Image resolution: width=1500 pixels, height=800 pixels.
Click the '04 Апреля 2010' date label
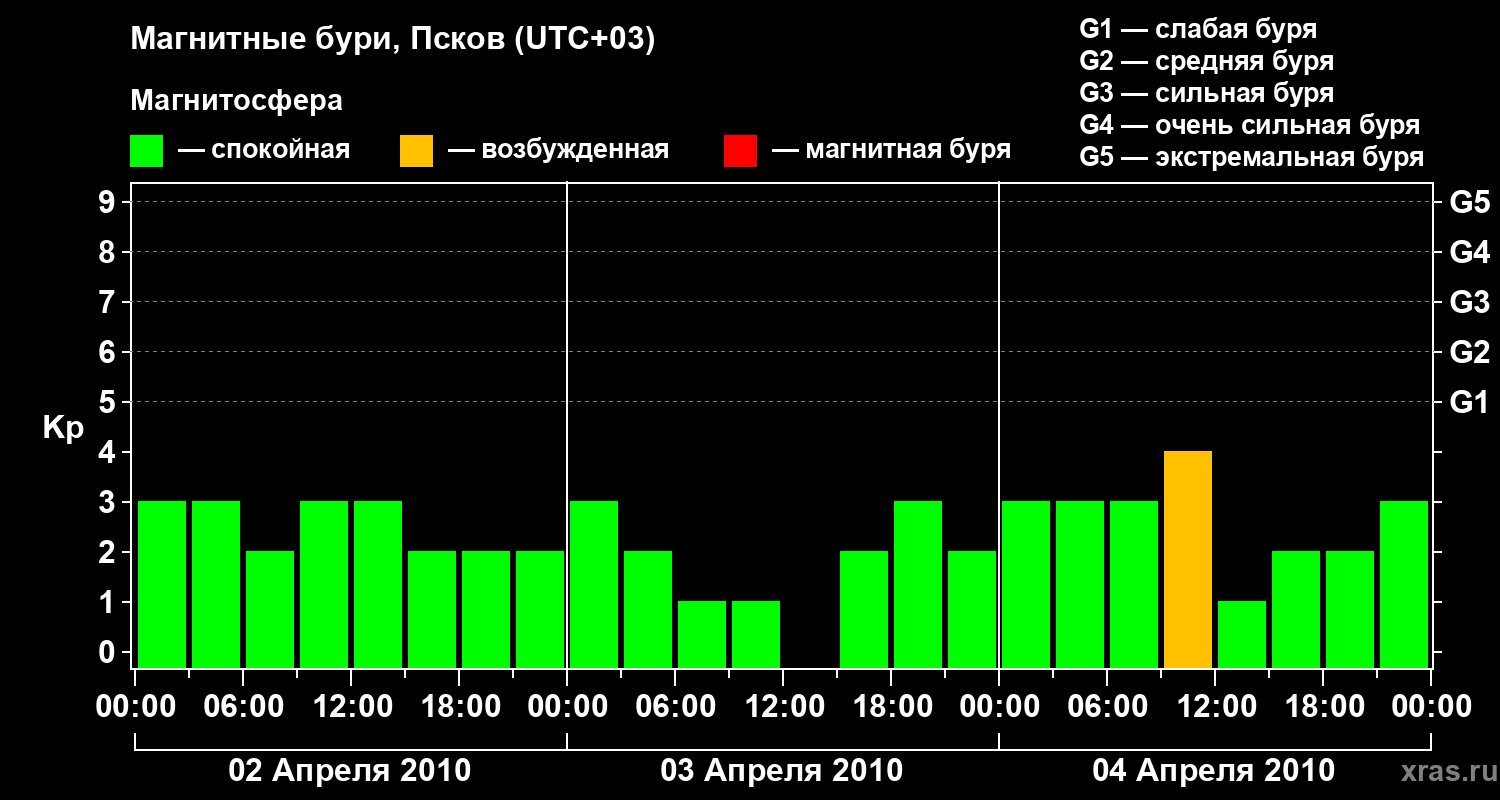click(1214, 770)
